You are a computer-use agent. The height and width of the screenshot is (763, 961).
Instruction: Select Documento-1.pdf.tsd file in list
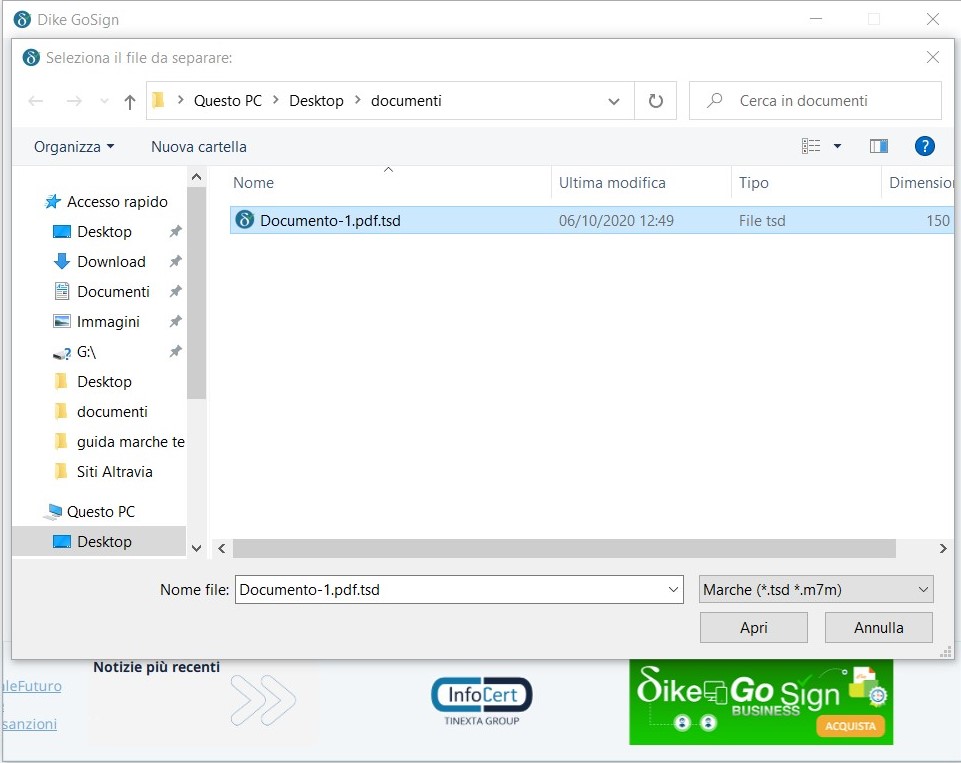(x=330, y=220)
